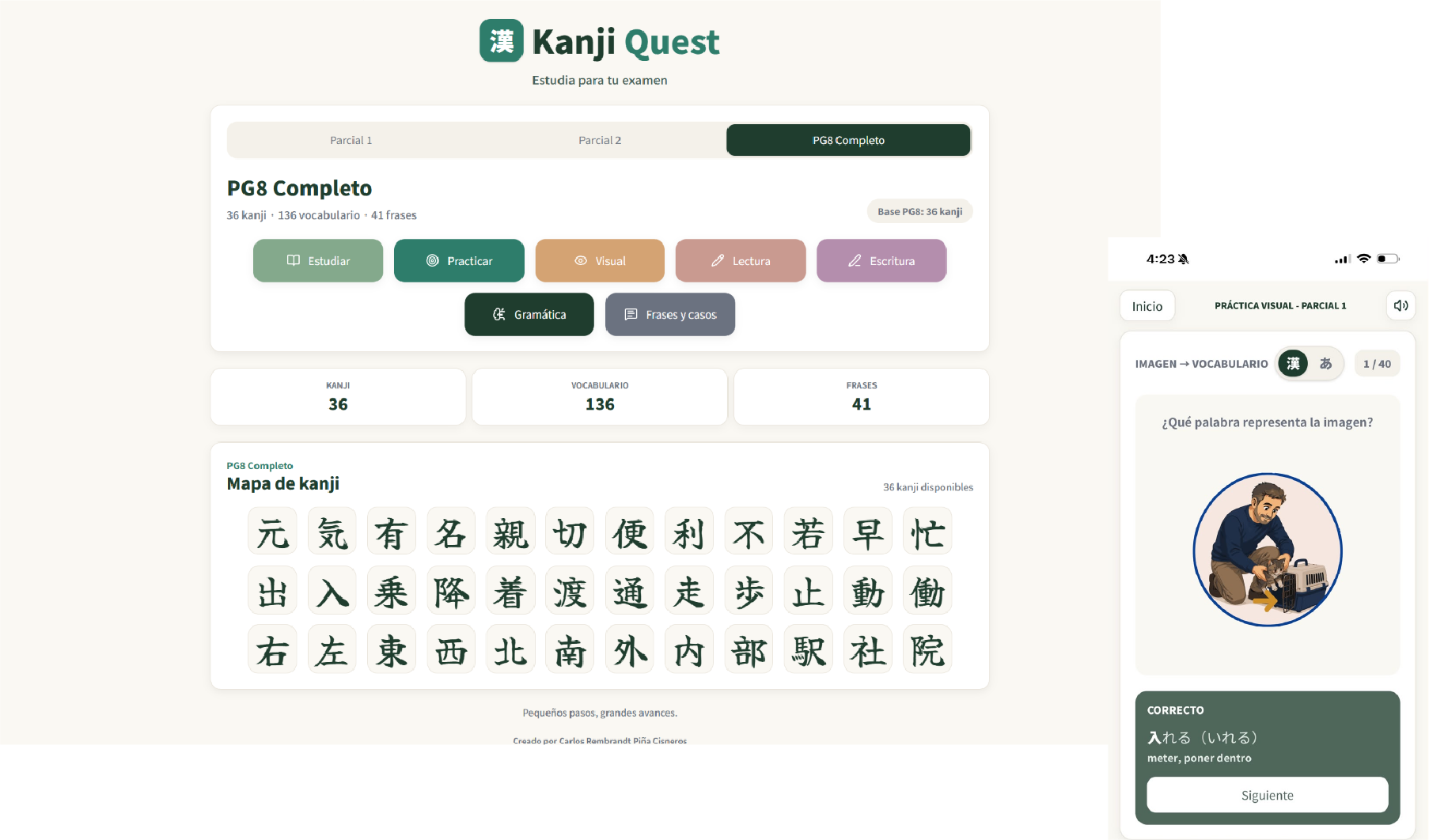Click the KANJI 36 stat card

(x=338, y=396)
